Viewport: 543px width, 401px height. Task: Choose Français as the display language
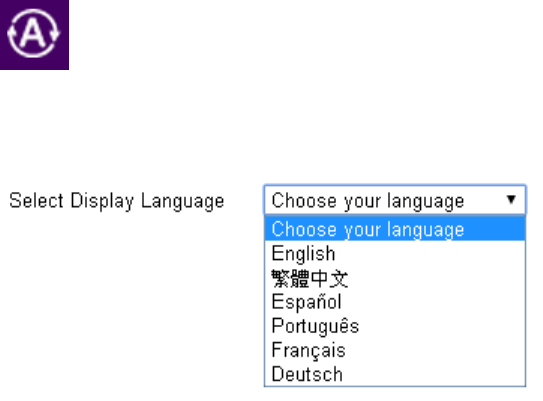tap(395, 350)
